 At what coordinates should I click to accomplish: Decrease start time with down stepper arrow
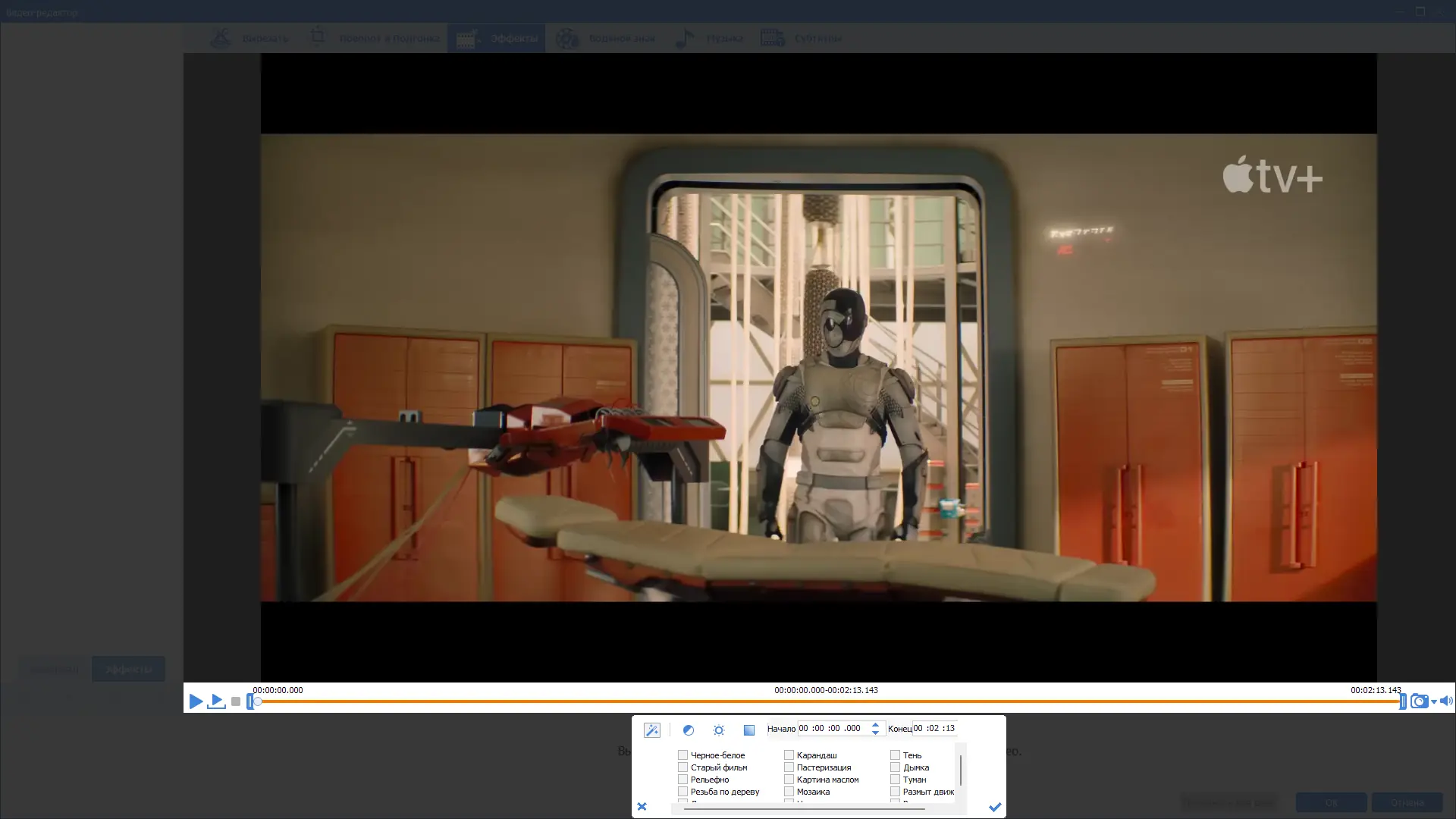[x=875, y=733]
